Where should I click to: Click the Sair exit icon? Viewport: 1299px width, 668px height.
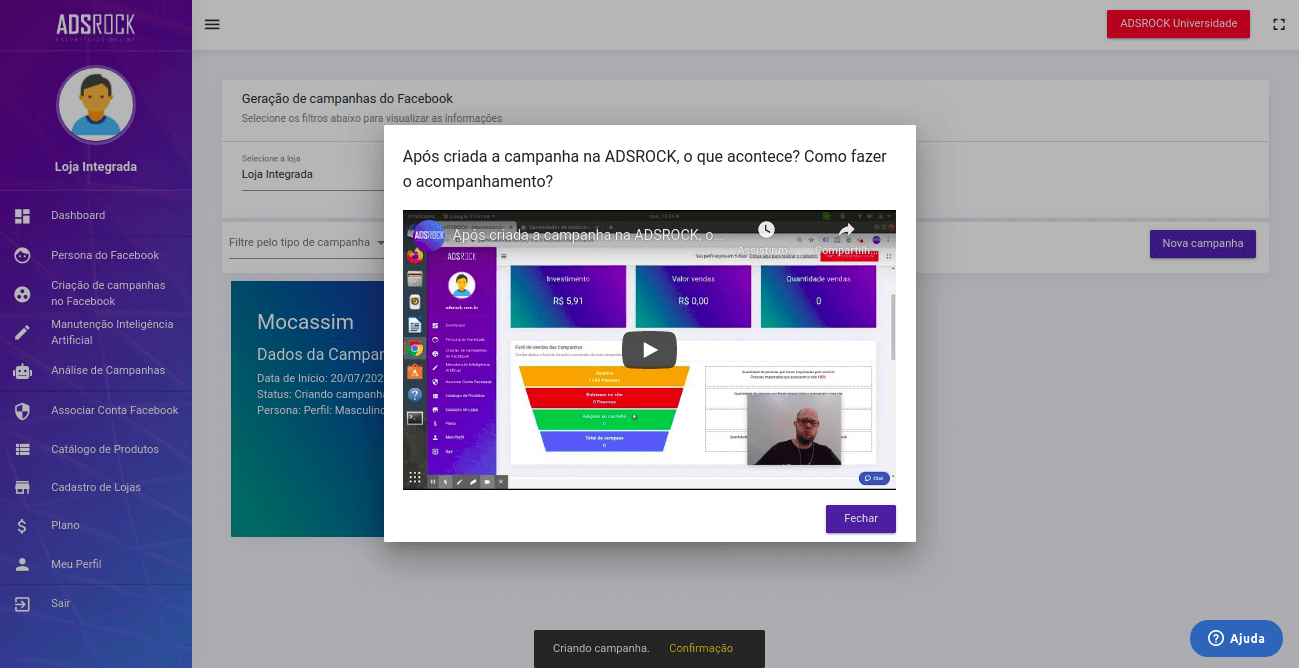[x=22, y=604]
